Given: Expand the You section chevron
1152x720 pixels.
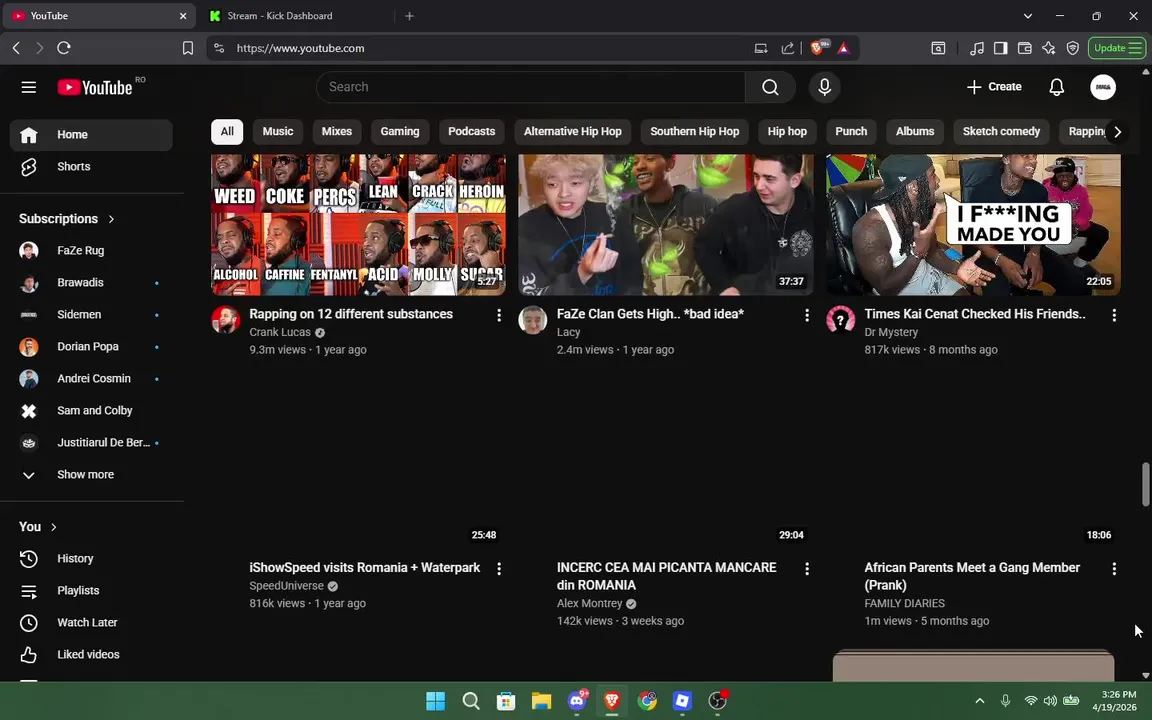Looking at the screenshot, I should pos(54,527).
